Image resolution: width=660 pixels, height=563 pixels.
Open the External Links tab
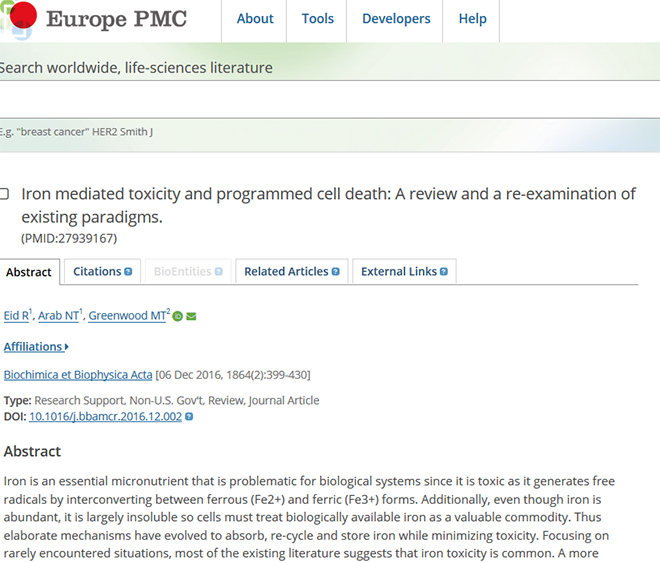[404, 271]
